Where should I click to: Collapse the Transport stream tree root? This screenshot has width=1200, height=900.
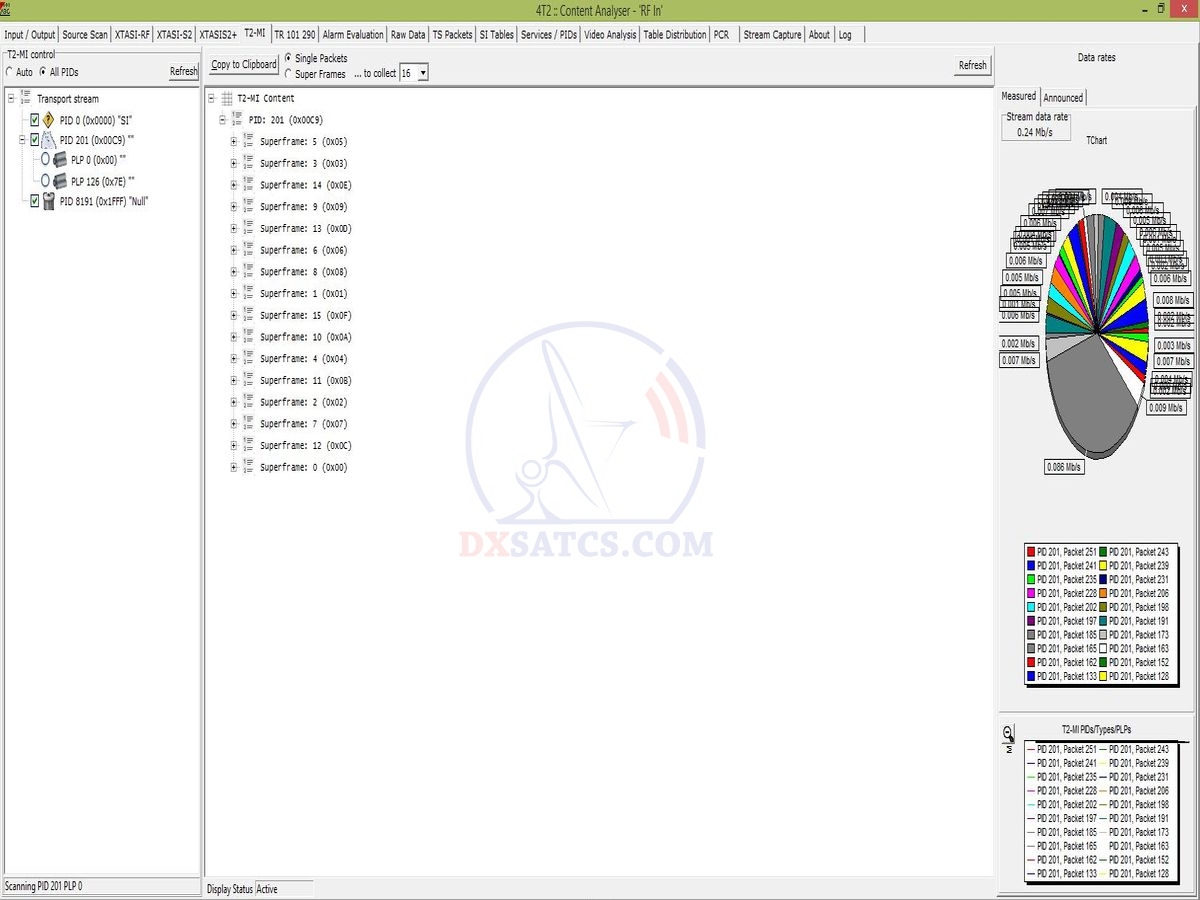[x=11, y=98]
